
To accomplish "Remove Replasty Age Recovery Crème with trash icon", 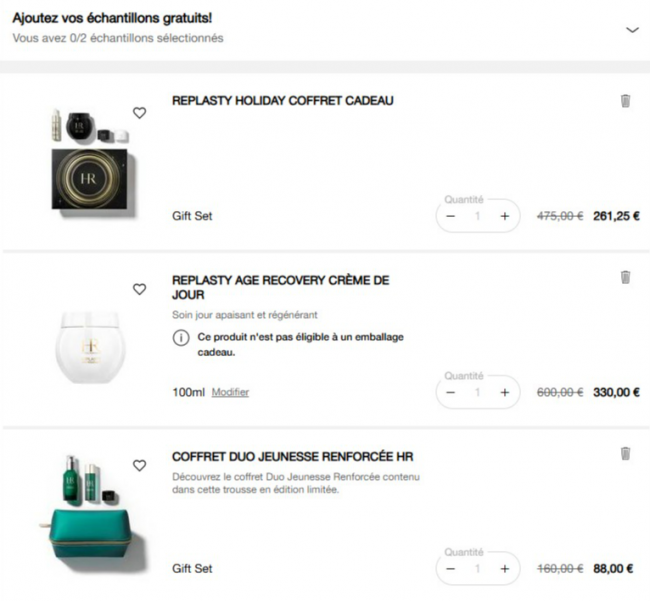I will (625, 277).
